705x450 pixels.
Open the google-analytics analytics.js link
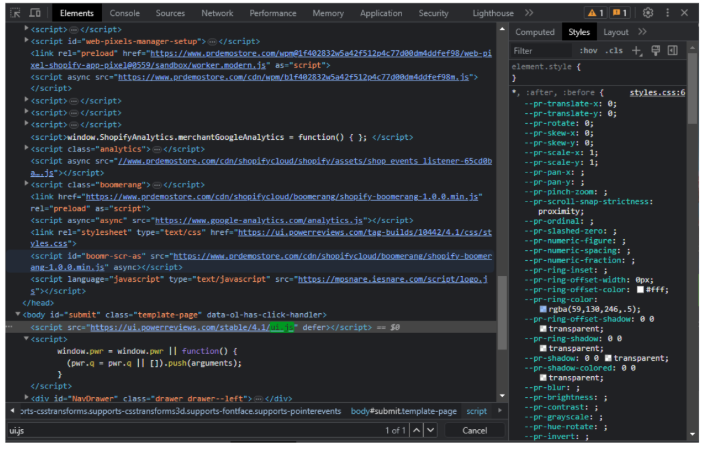coord(259,221)
